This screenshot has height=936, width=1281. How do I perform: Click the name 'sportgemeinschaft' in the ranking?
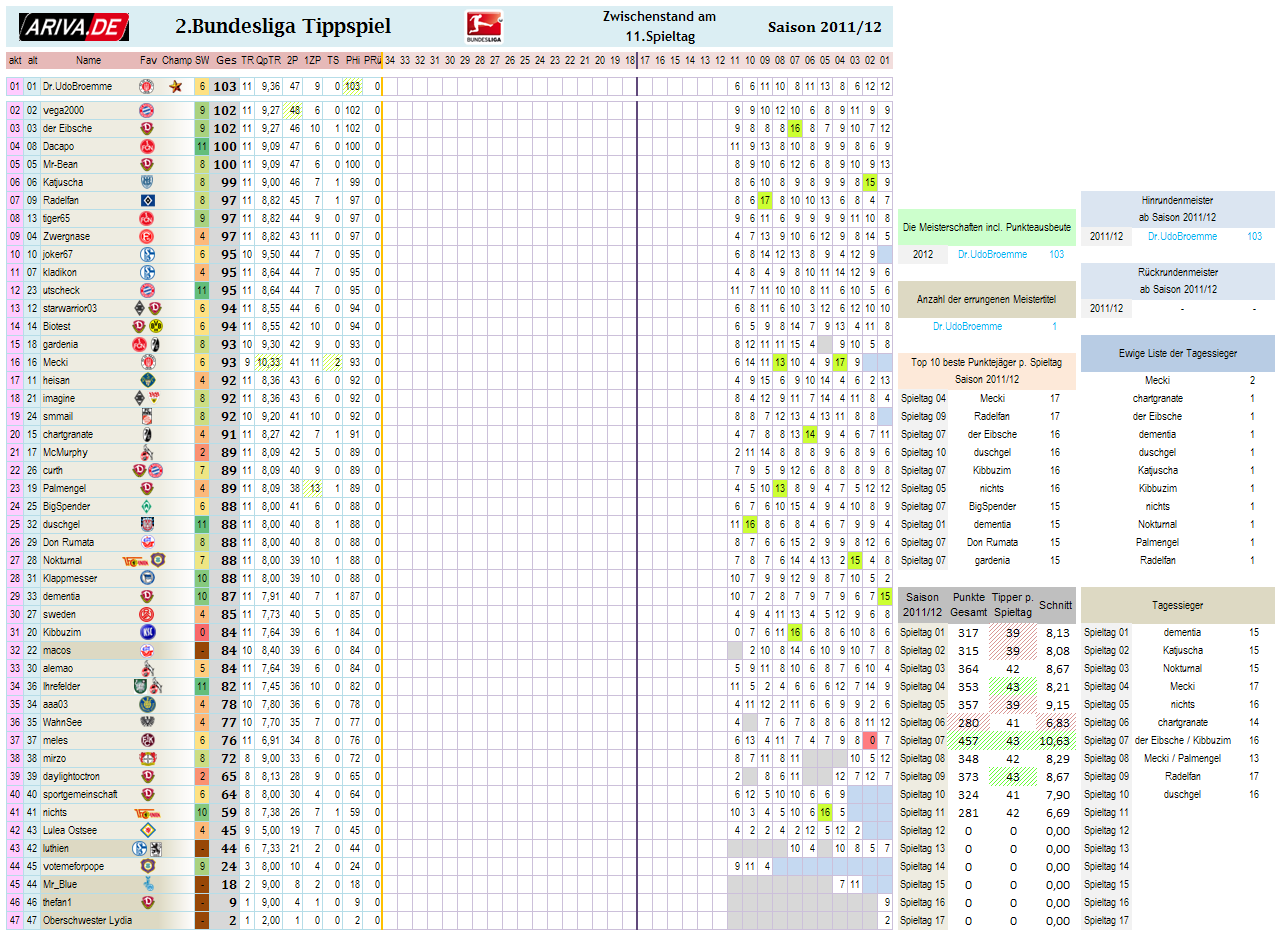point(80,794)
